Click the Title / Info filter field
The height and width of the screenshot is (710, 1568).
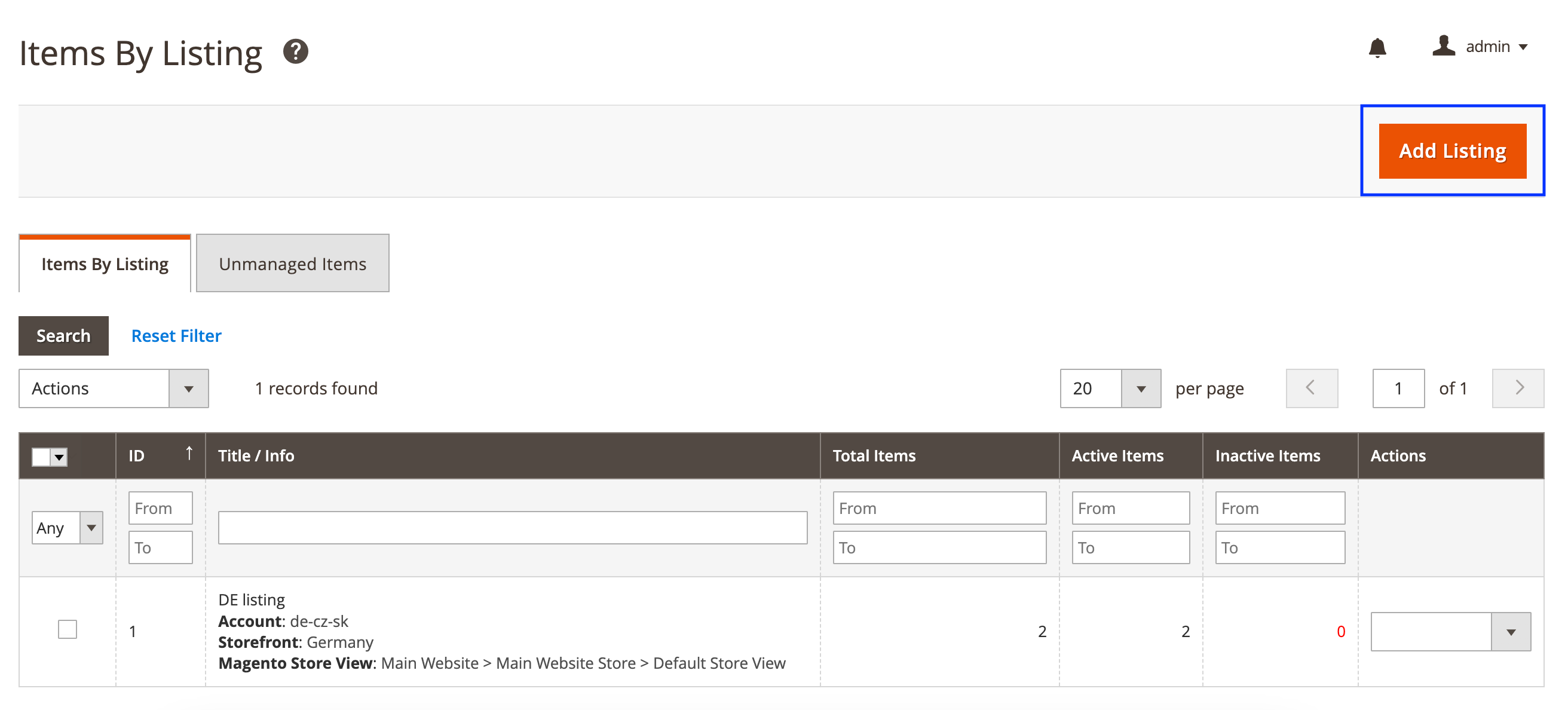513,527
